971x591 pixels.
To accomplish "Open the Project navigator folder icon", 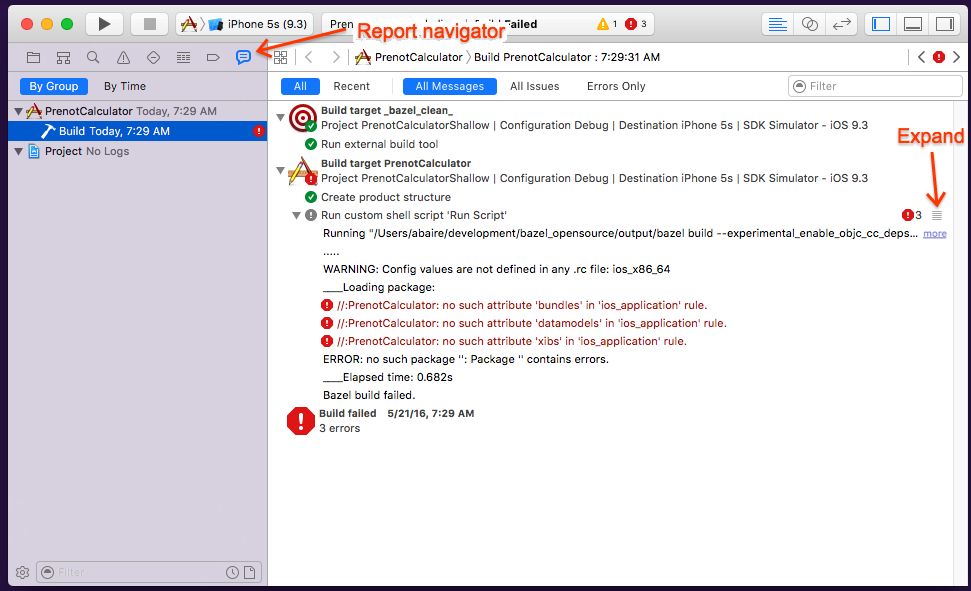I will pos(33,58).
